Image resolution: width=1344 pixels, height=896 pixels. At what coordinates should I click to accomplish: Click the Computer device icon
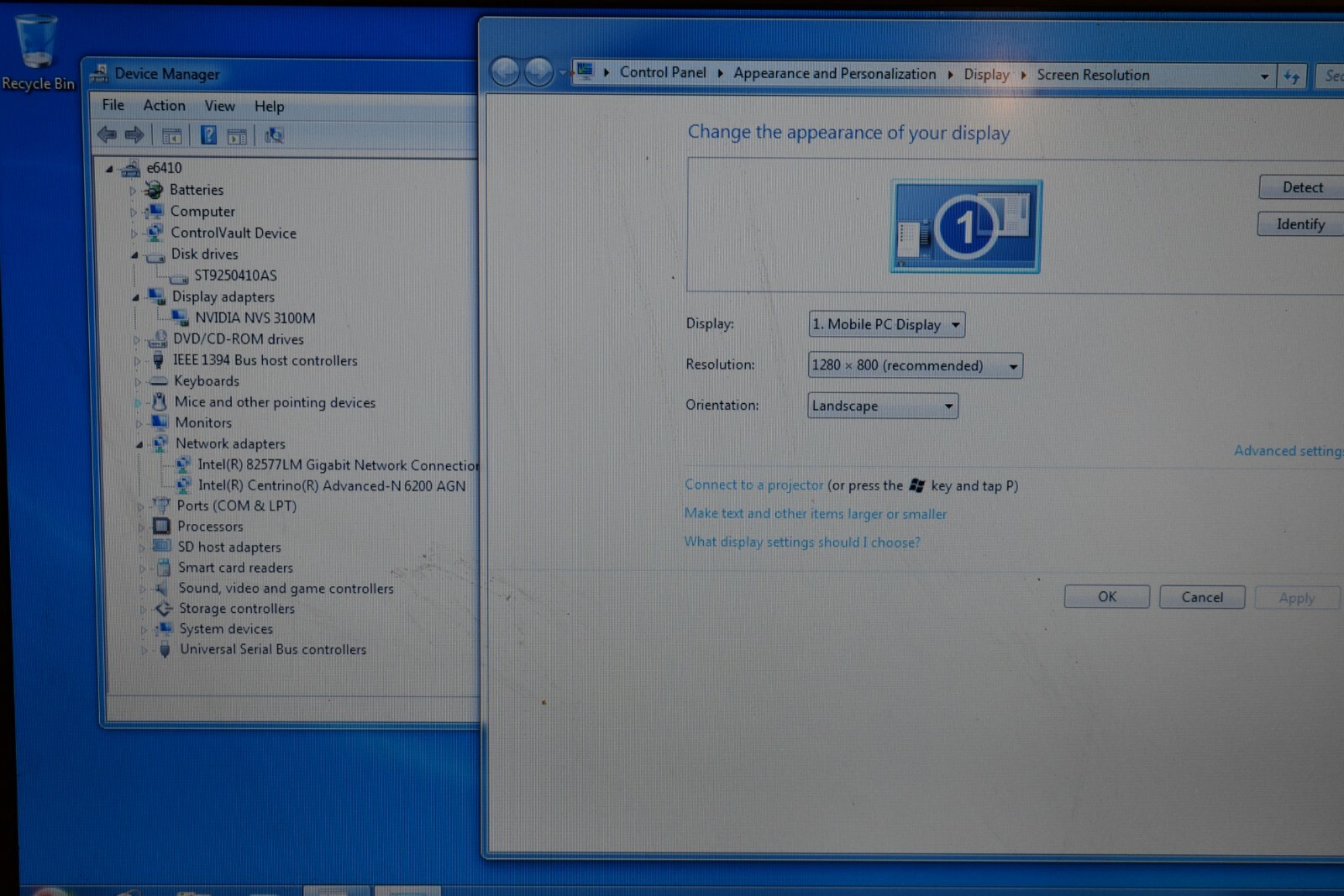coord(154,211)
